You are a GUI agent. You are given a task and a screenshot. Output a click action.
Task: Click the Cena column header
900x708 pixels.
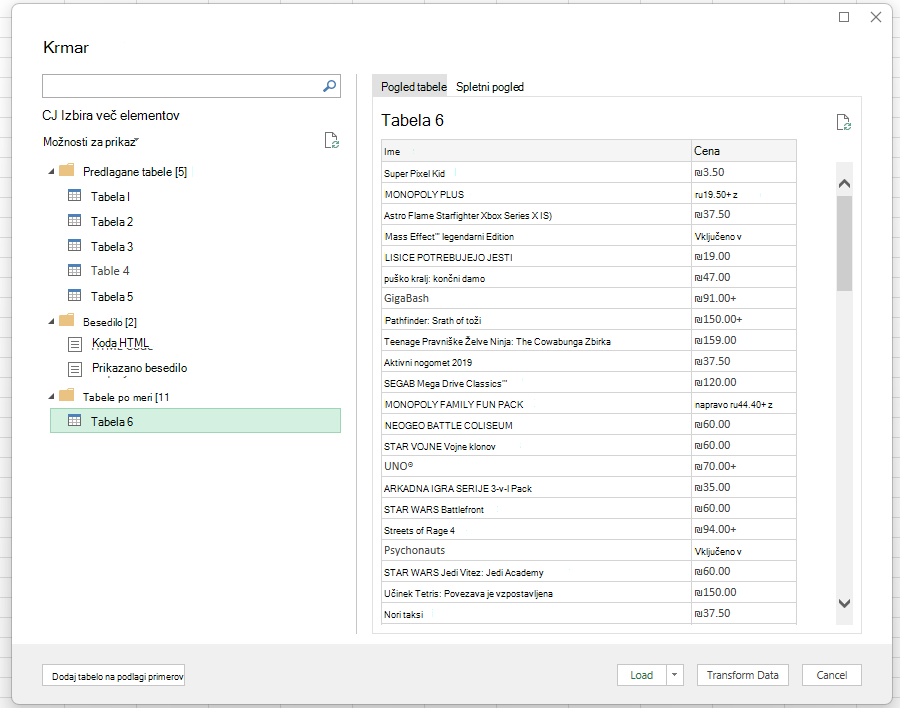[x=744, y=151]
